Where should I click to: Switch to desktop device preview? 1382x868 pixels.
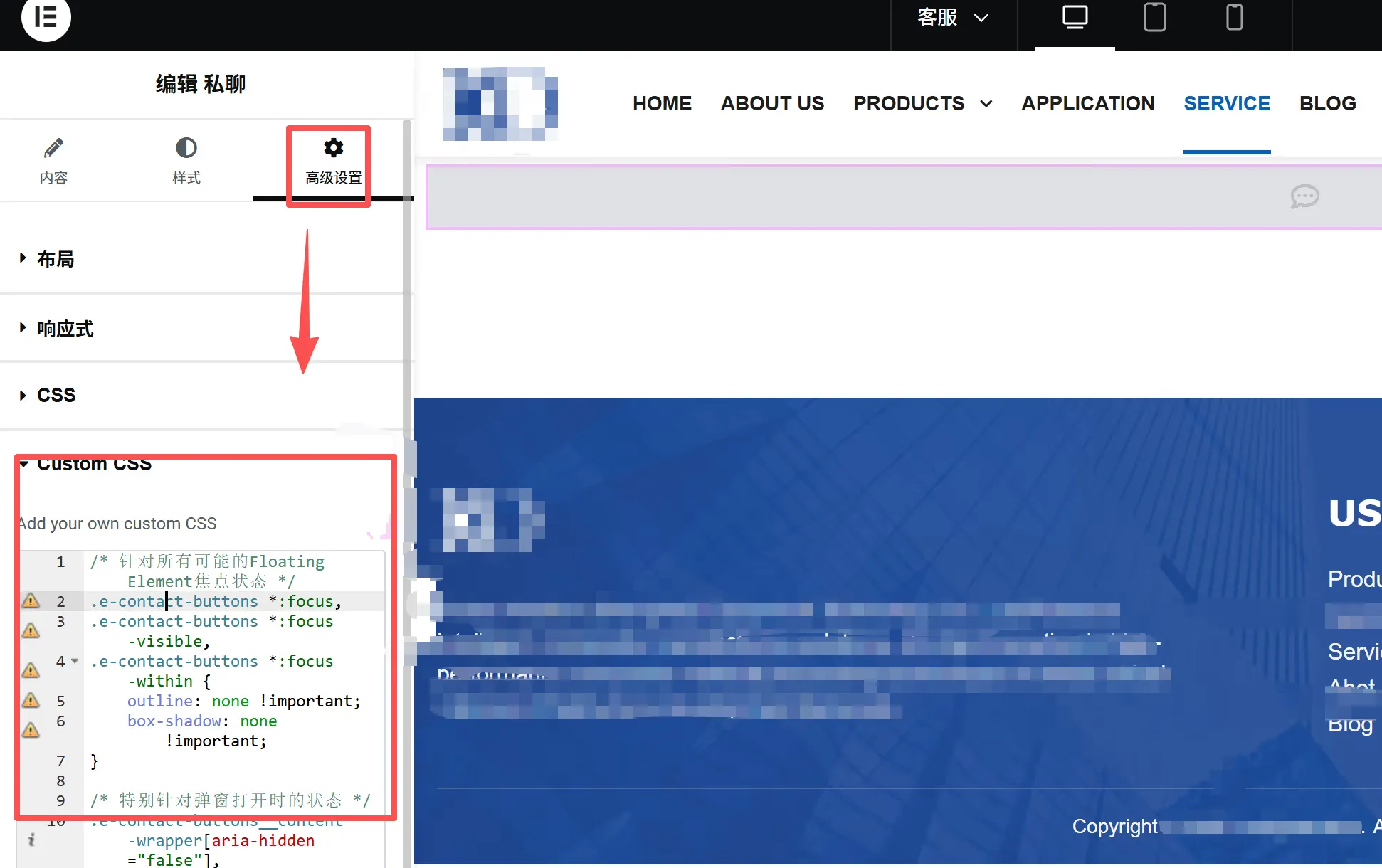[1075, 17]
